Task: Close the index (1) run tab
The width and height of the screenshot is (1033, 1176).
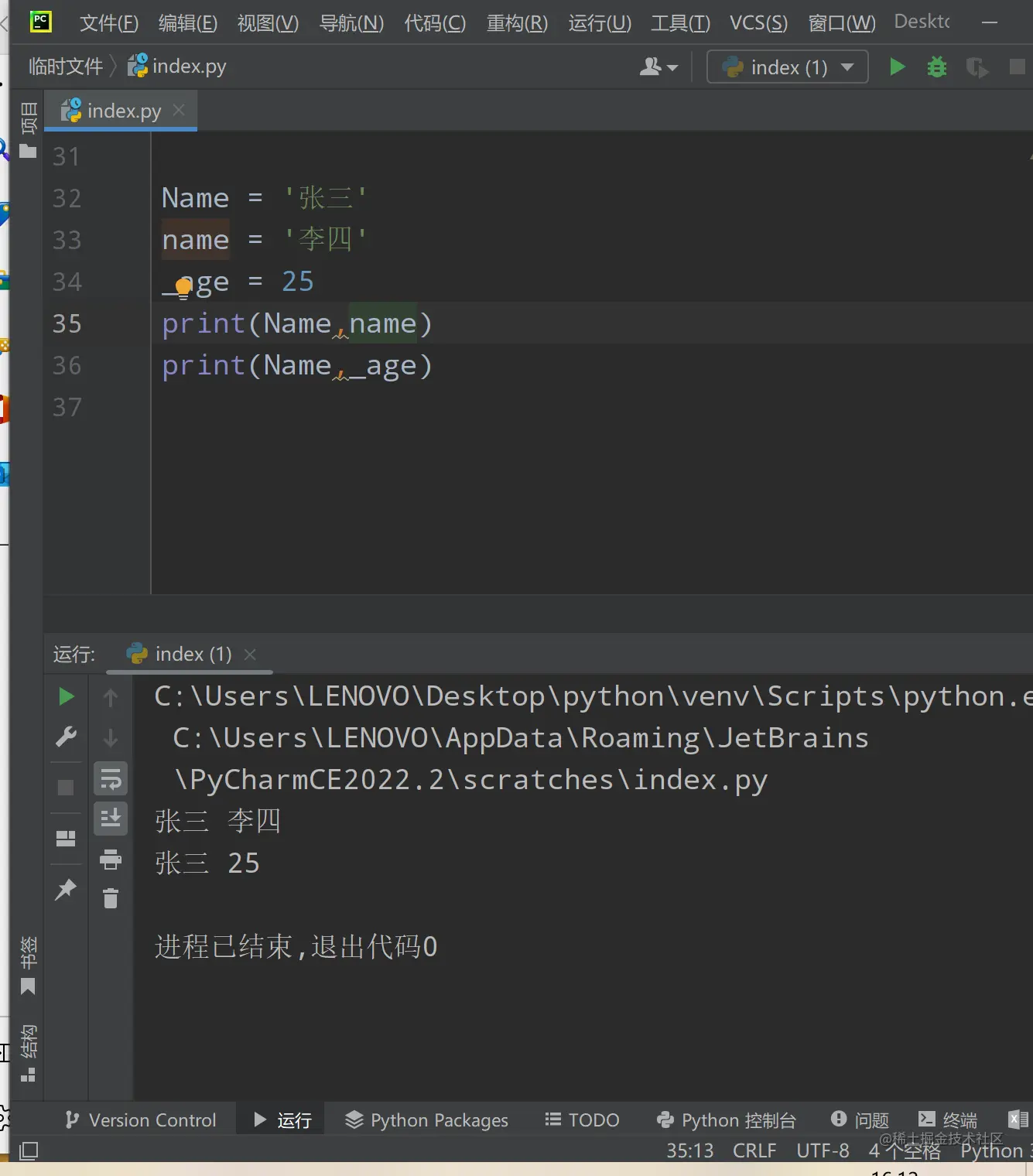Action: click(250, 655)
